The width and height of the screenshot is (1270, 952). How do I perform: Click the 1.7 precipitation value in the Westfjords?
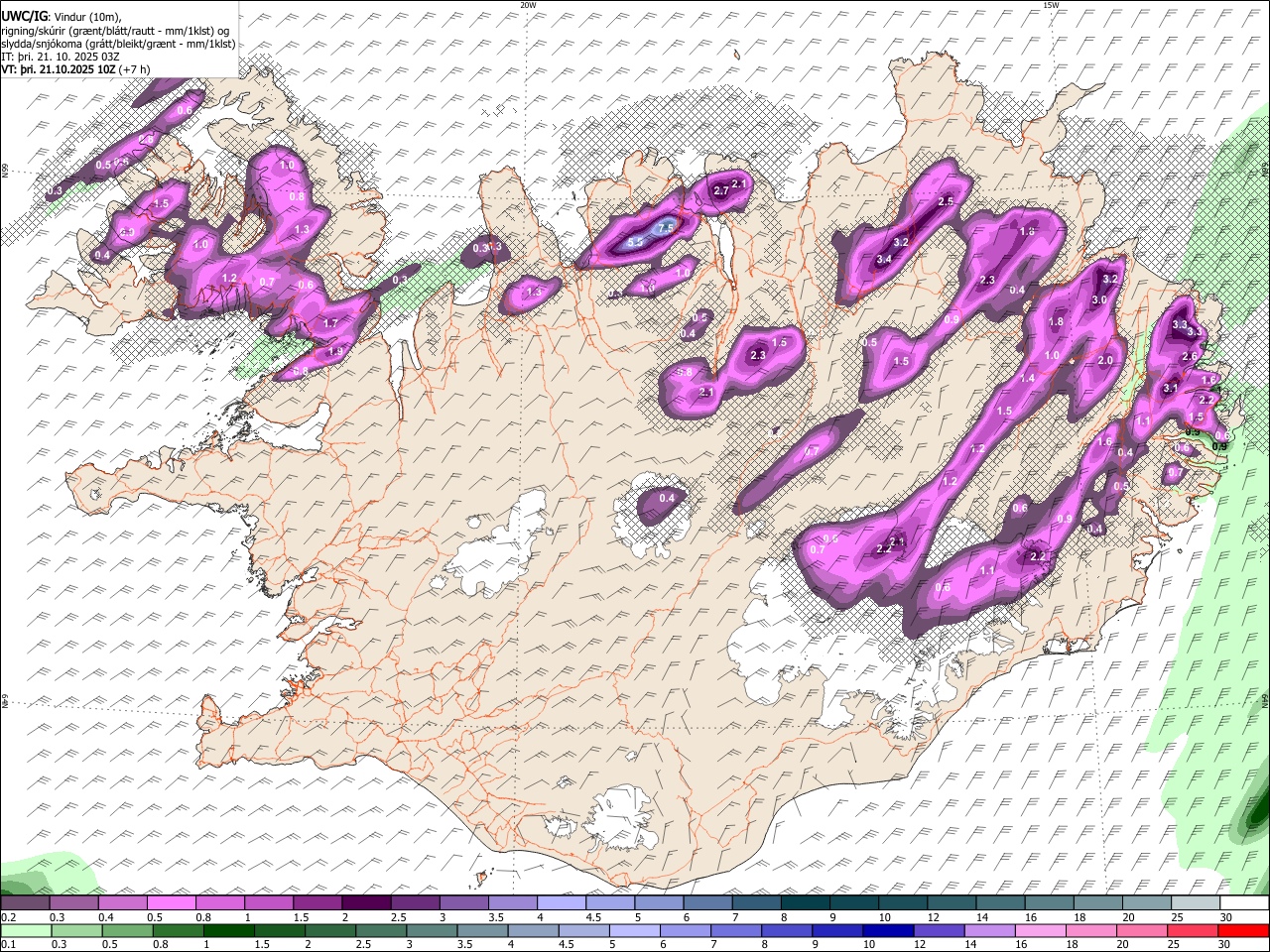(x=330, y=323)
